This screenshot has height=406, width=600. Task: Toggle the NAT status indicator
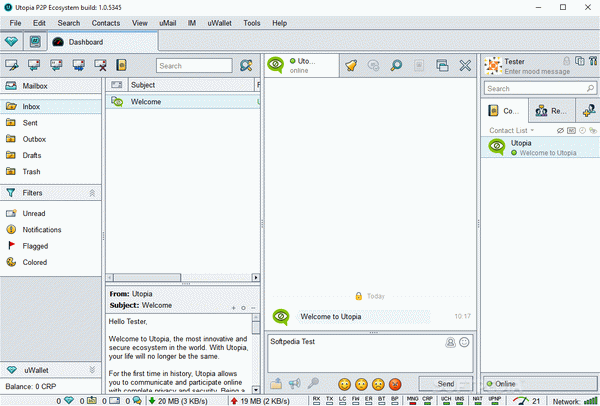click(477, 400)
